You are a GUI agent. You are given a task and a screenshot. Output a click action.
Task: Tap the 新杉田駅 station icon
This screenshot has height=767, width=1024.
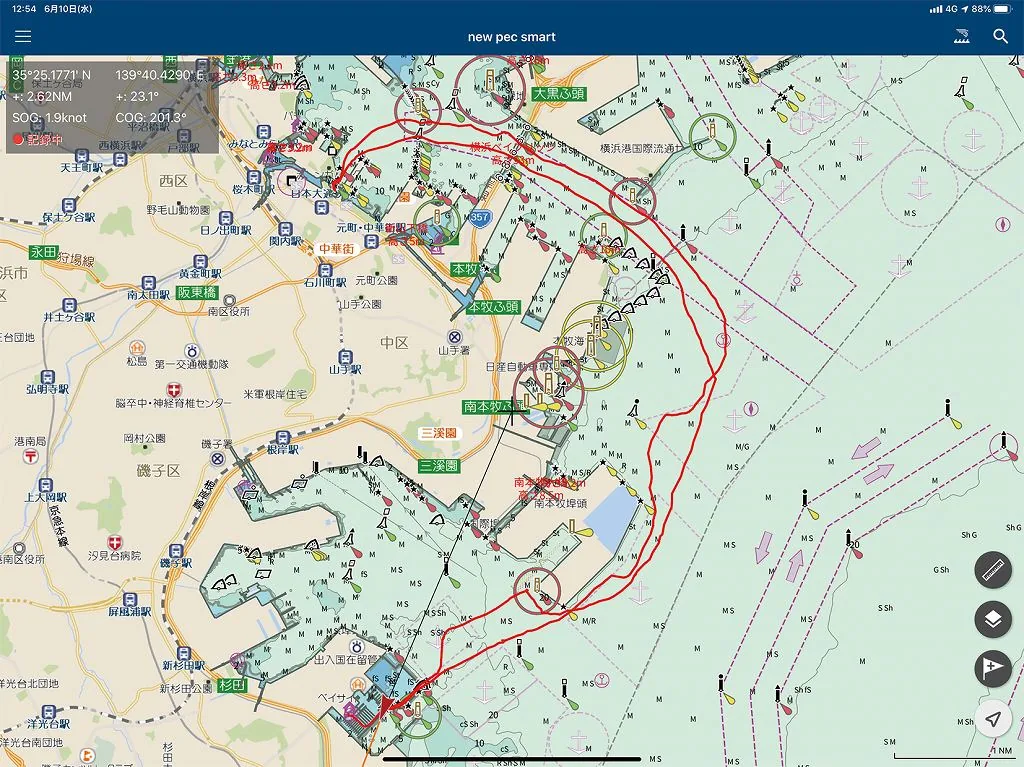(x=184, y=653)
